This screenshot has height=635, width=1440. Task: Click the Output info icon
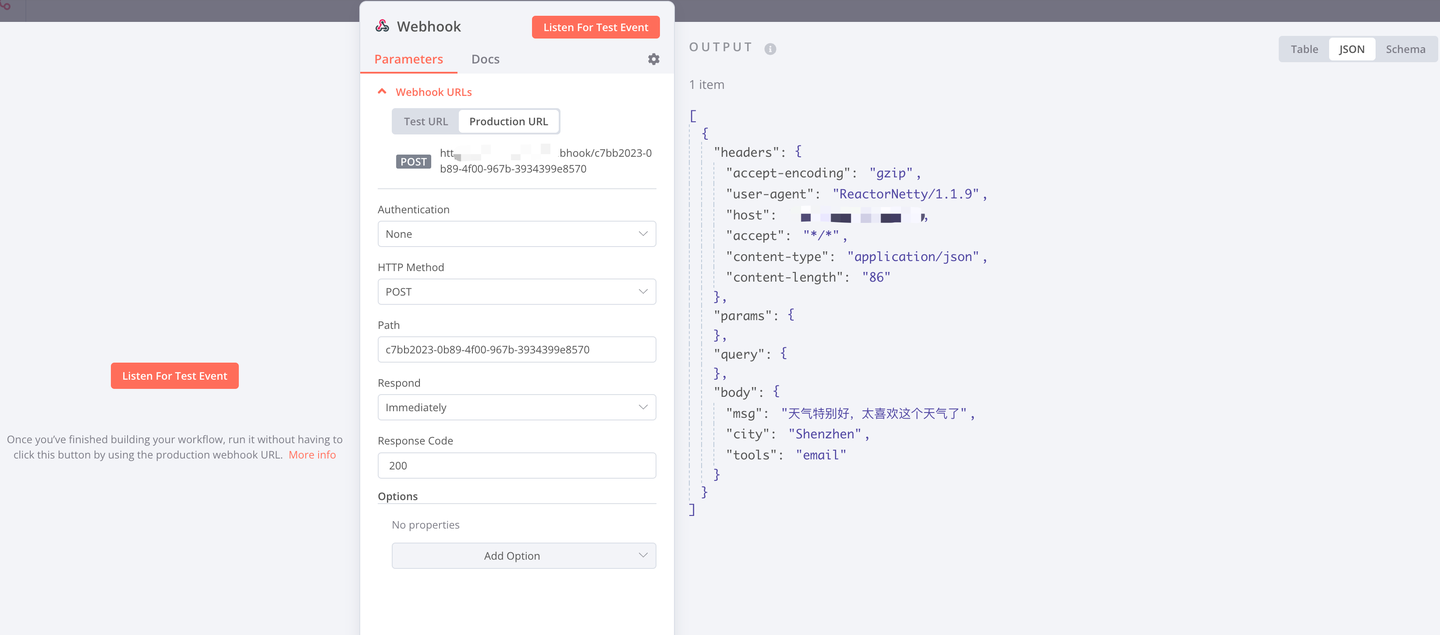(770, 48)
